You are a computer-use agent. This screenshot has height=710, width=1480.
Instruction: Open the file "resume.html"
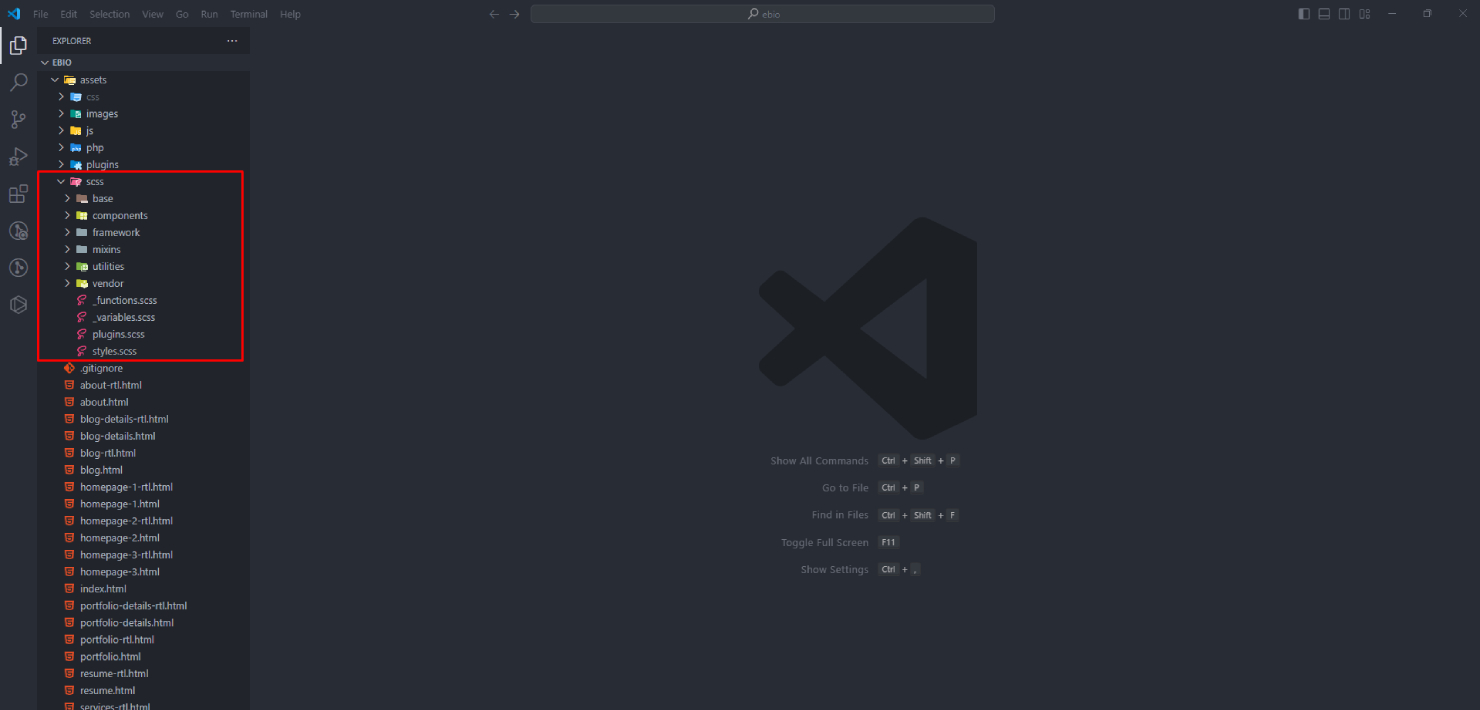(107, 691)
